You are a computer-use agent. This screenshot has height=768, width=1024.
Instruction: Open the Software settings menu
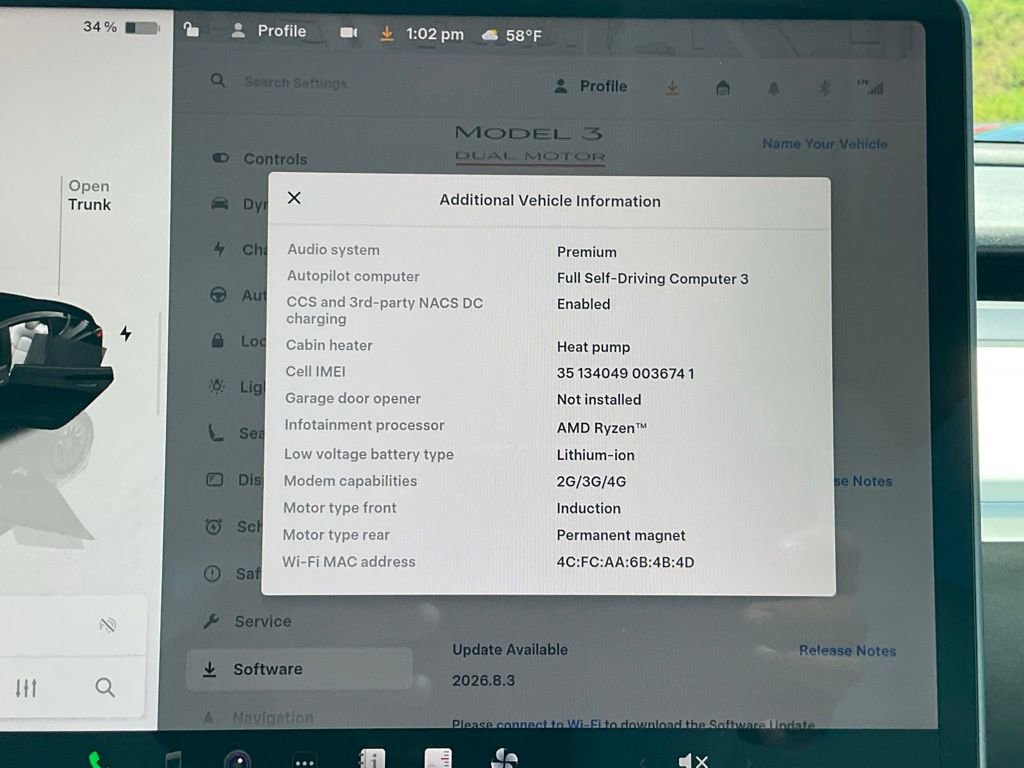point(267,669)
